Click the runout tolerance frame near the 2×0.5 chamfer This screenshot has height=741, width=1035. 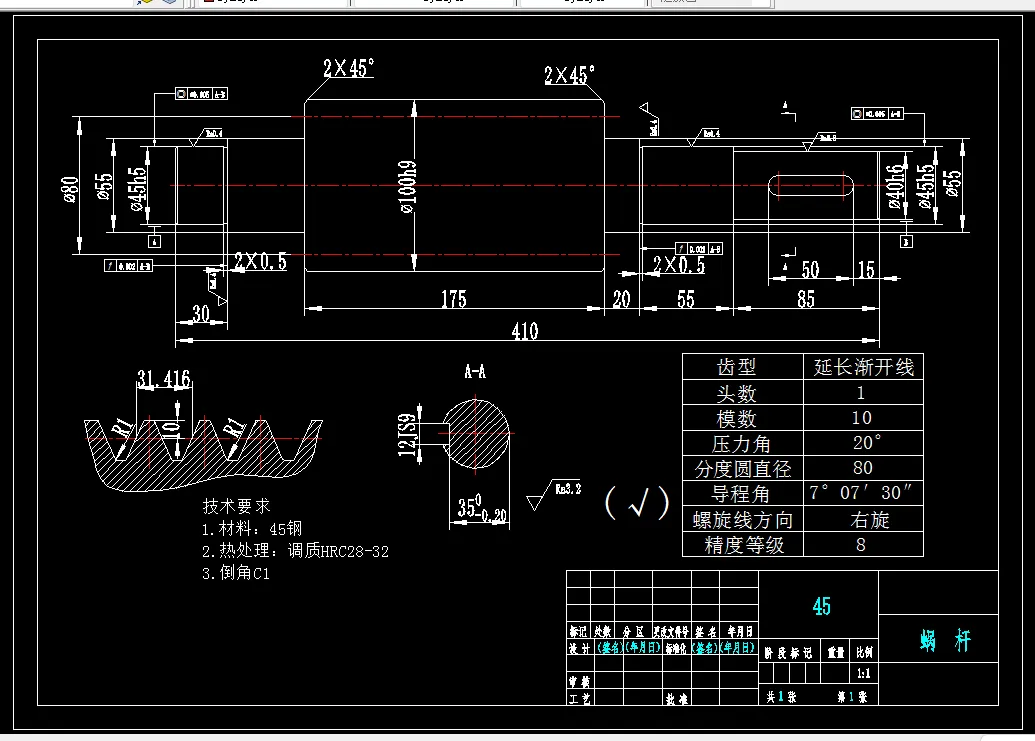tap(700, 248)
